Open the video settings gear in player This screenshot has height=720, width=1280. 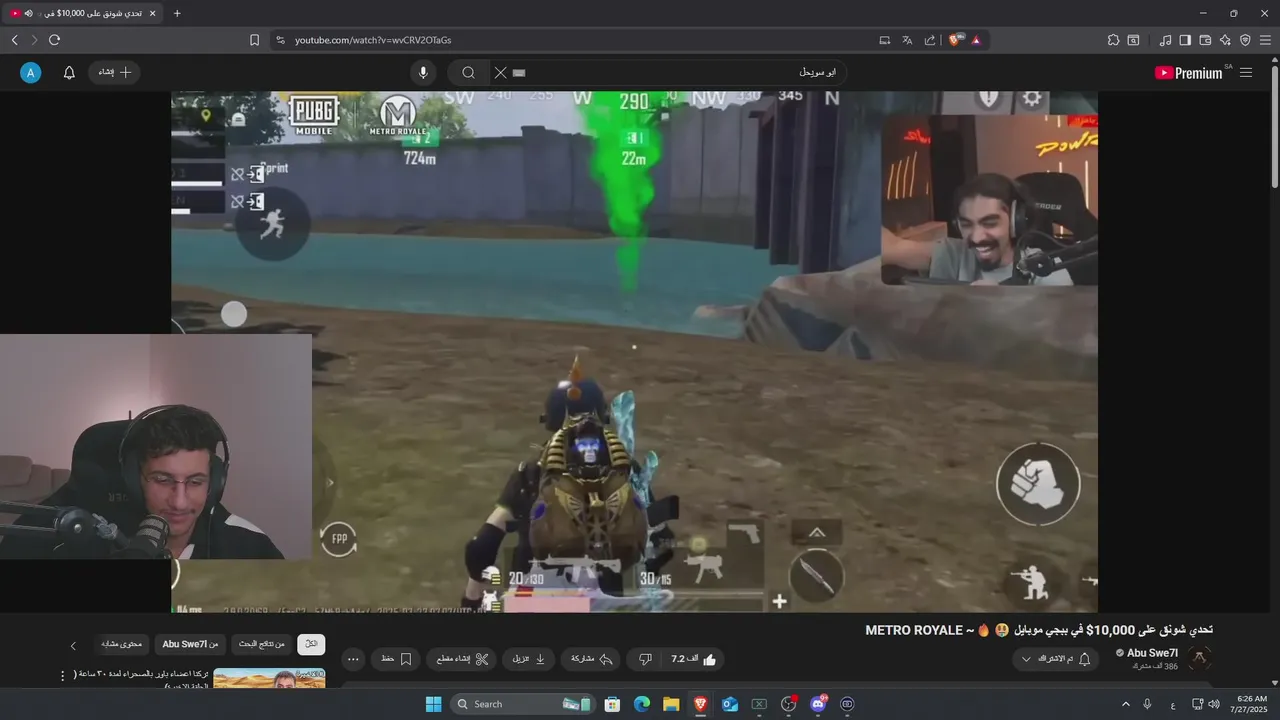pyautogui.click(x=1032, y=98)
